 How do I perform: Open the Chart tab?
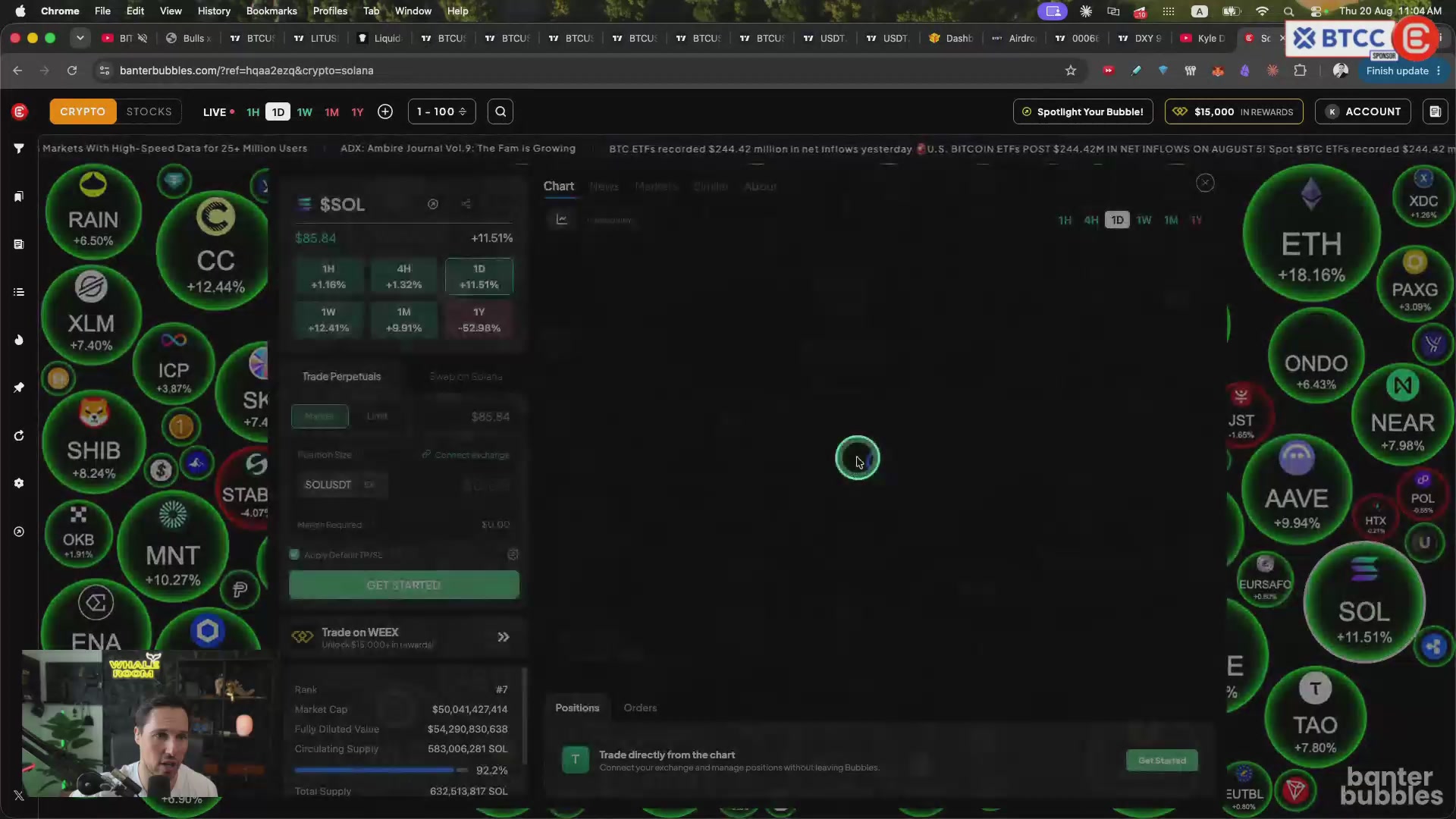[559, 187]
